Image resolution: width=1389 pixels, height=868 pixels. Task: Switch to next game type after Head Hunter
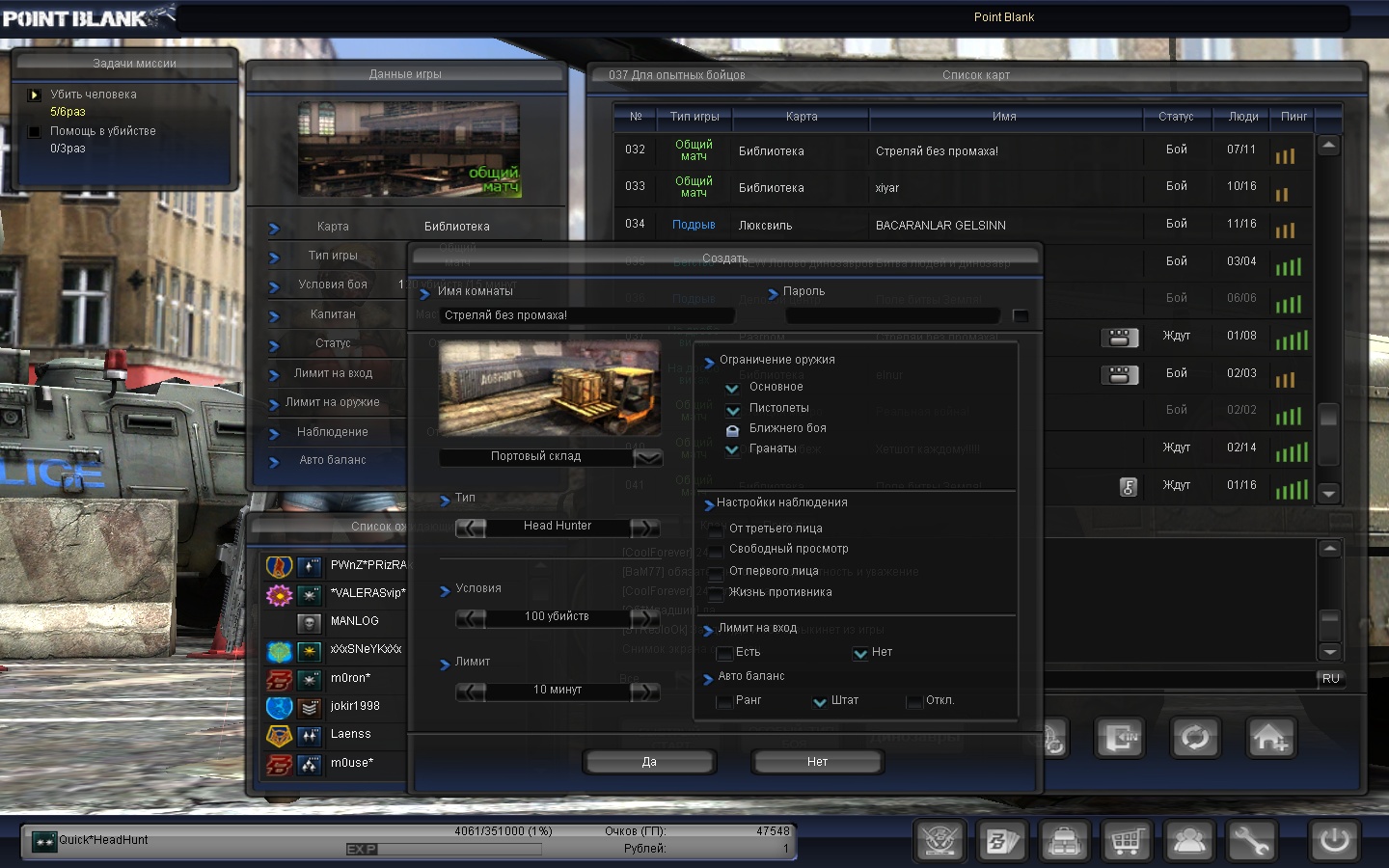click(x=645, y=528)
